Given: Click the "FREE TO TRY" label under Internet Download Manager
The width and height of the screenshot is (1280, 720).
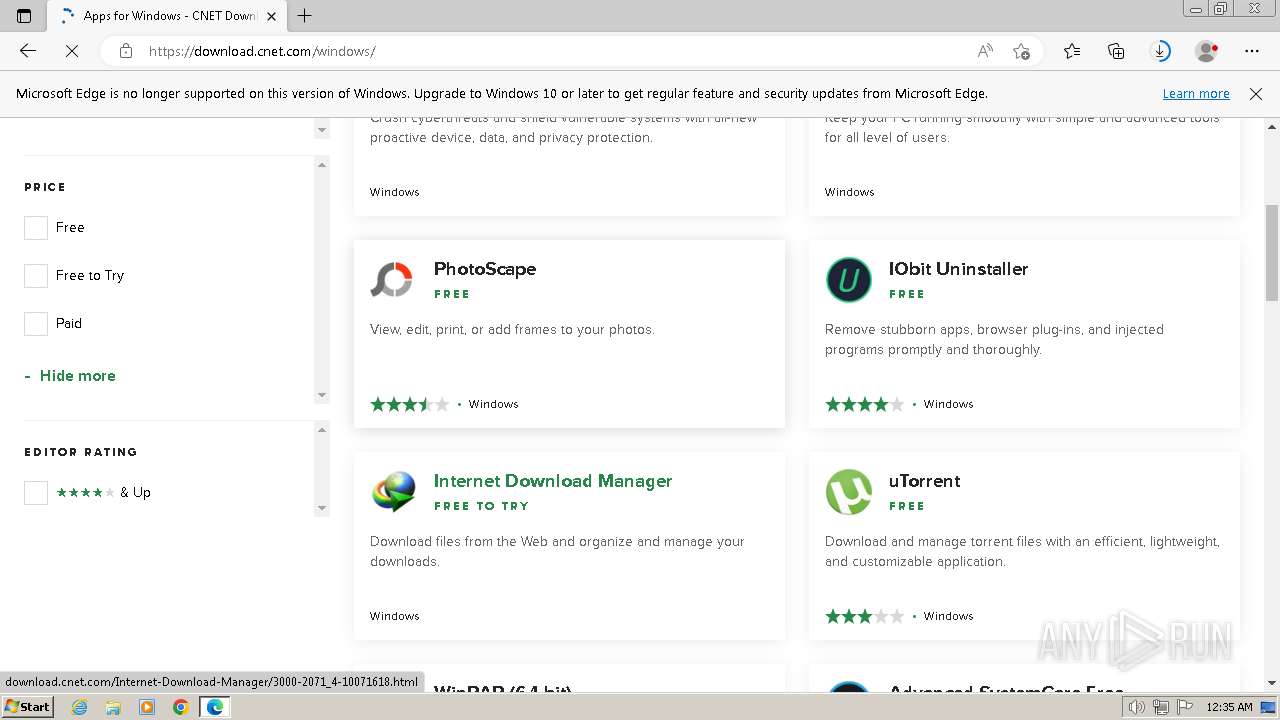Looking at the screenshot, I should pyautogui.click(x=481, y=506).
